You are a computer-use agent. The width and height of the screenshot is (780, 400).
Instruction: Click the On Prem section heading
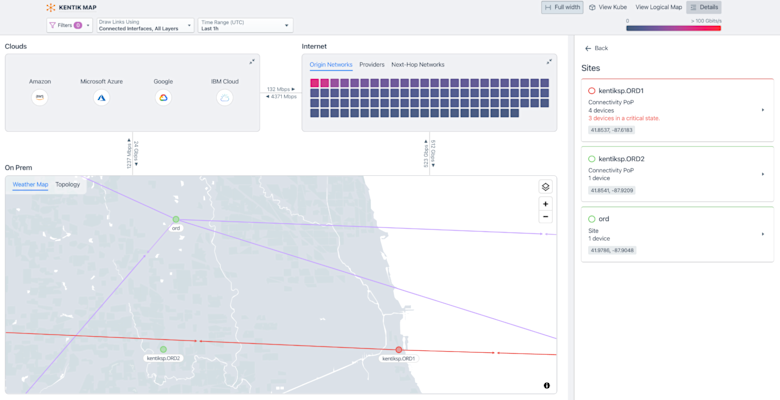18,168
